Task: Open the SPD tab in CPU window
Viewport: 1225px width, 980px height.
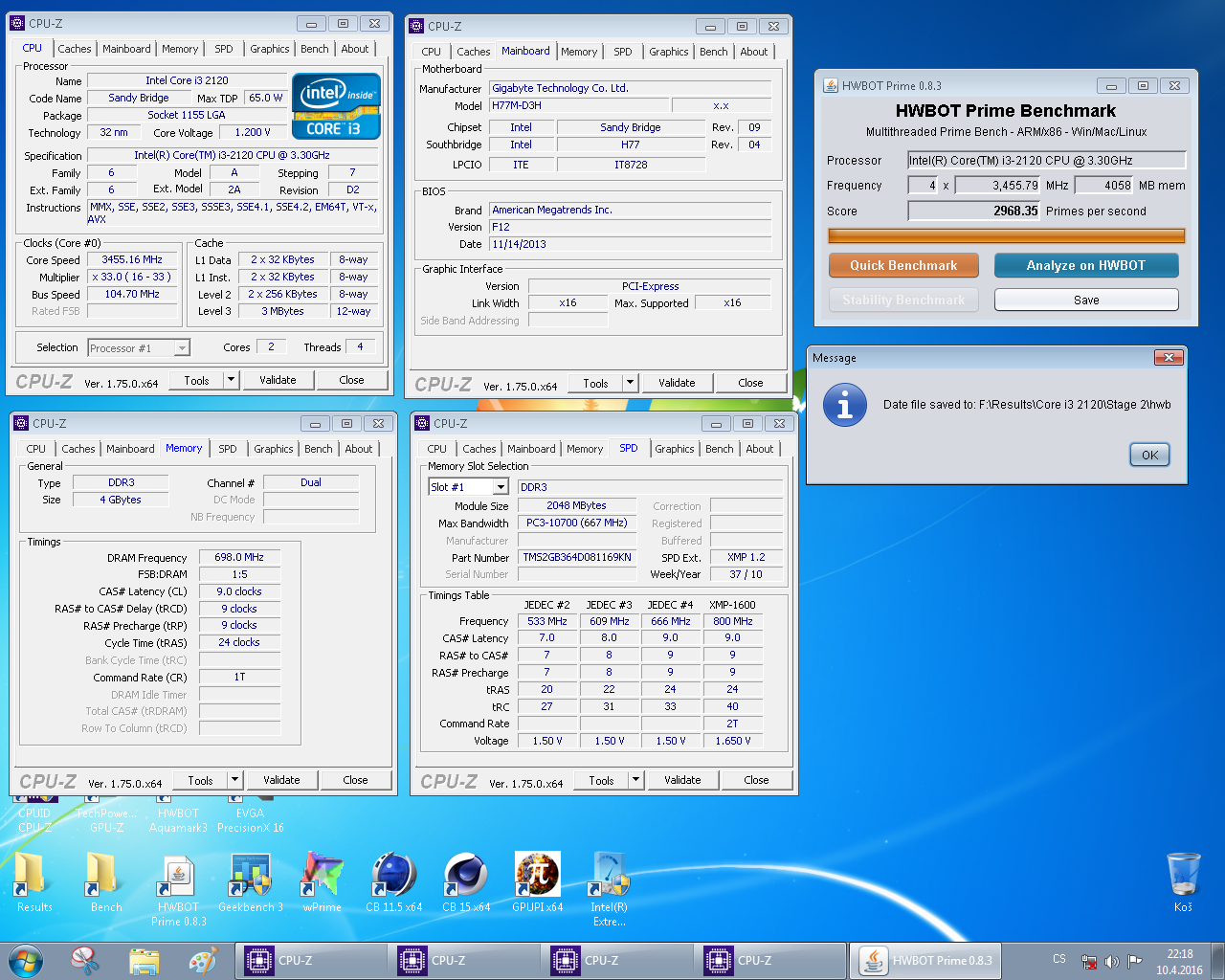Action: 223,49
